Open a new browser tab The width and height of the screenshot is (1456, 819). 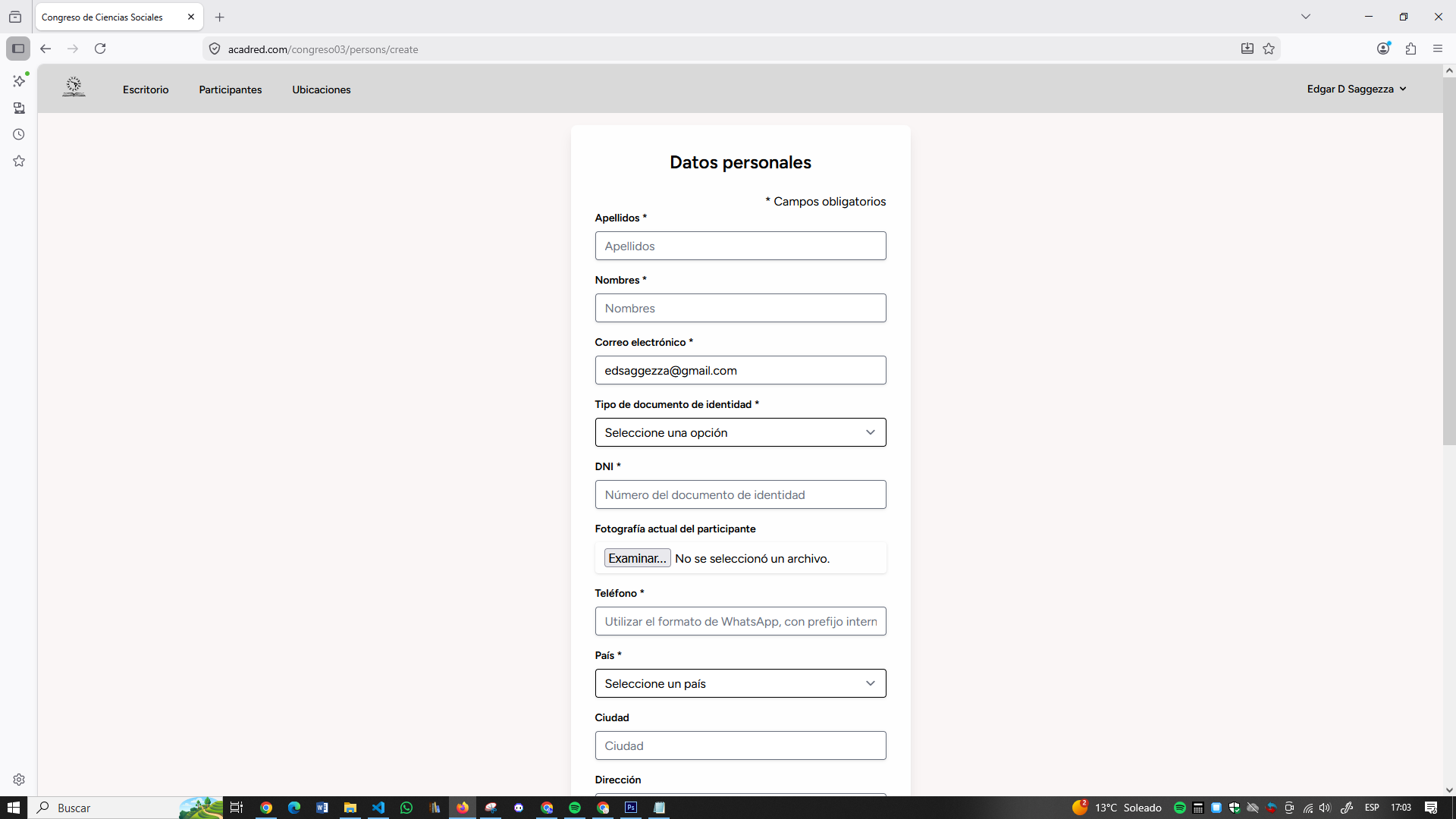[x=220, y=17]
